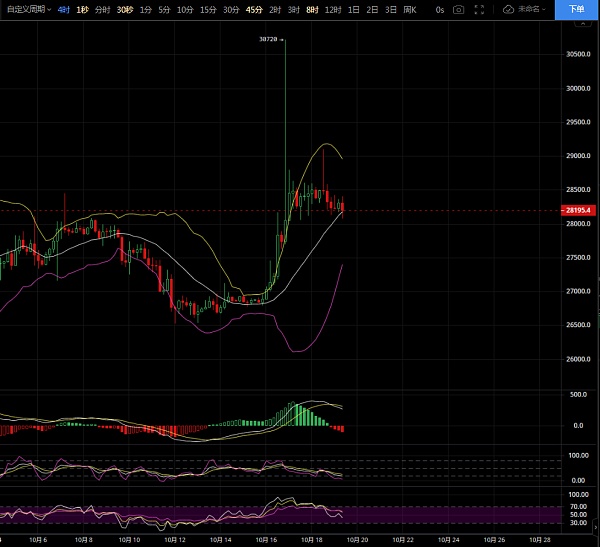Click the 0s countdown indicator
The image size is (600, 547).
(439, 9)
